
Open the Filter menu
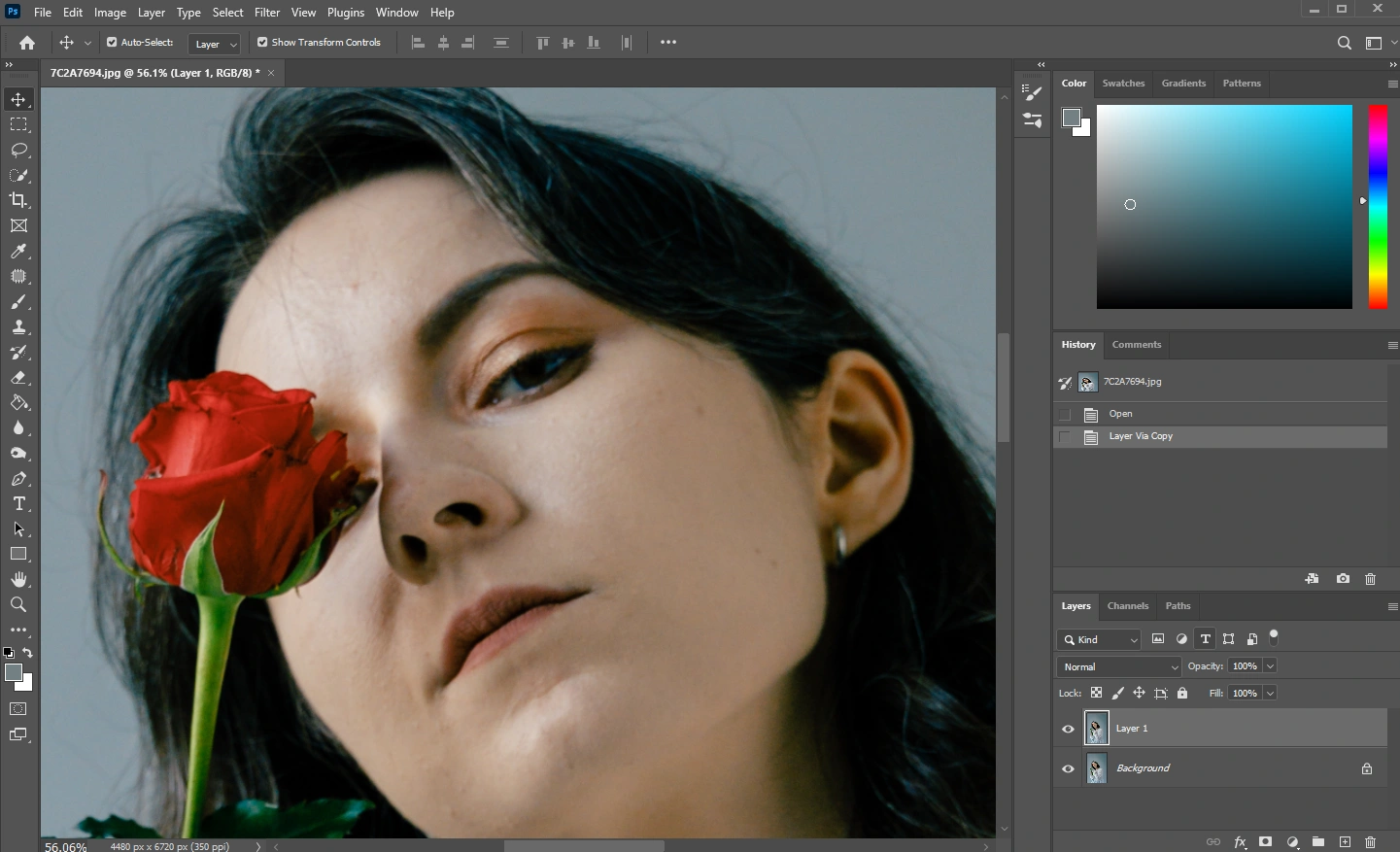(267, 12)
